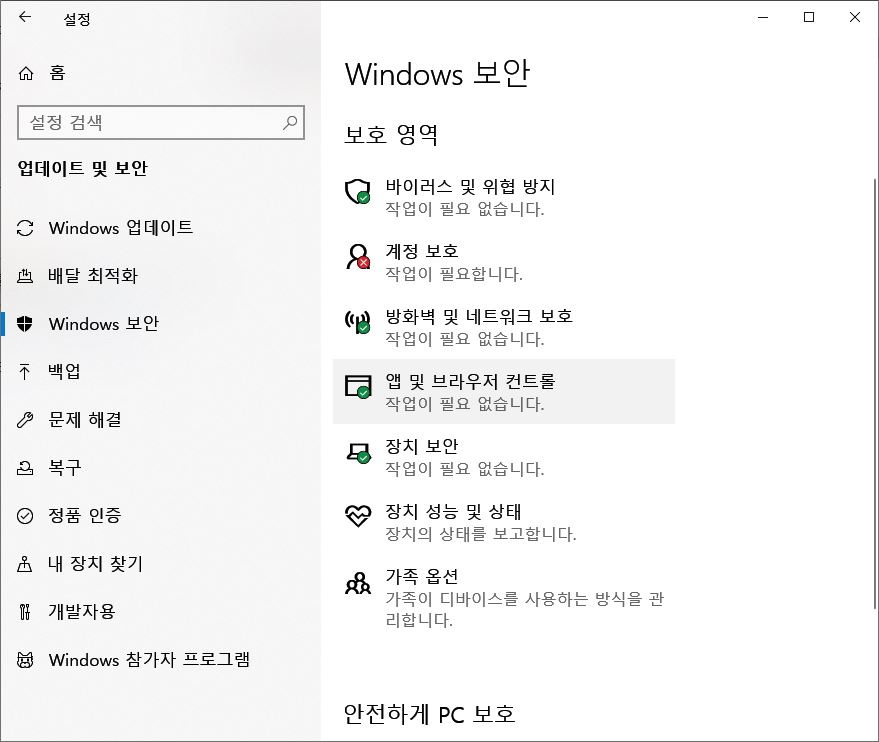Open 장치 보안 protection area

click(503, 457)
